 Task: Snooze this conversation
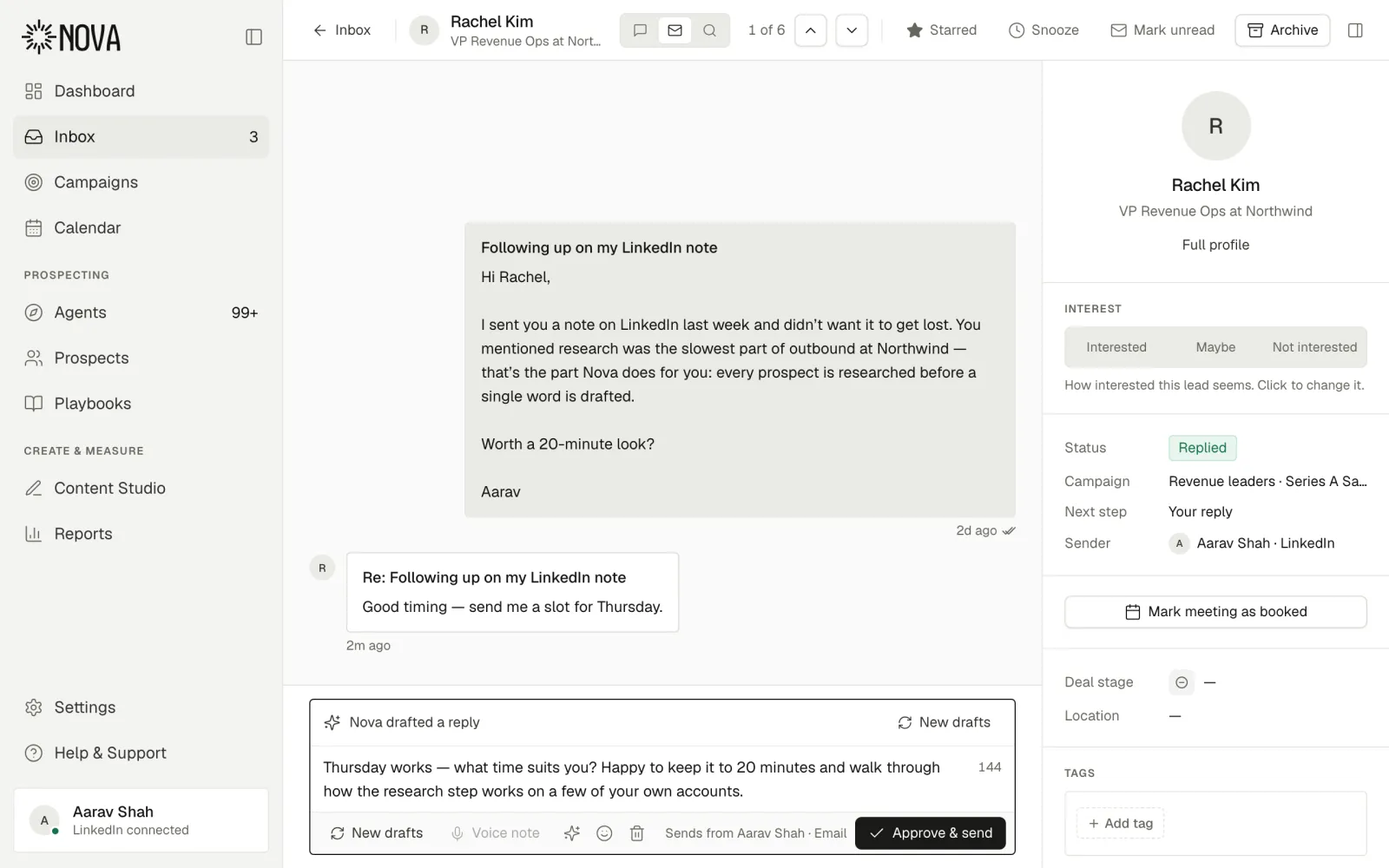(1043, 30)
